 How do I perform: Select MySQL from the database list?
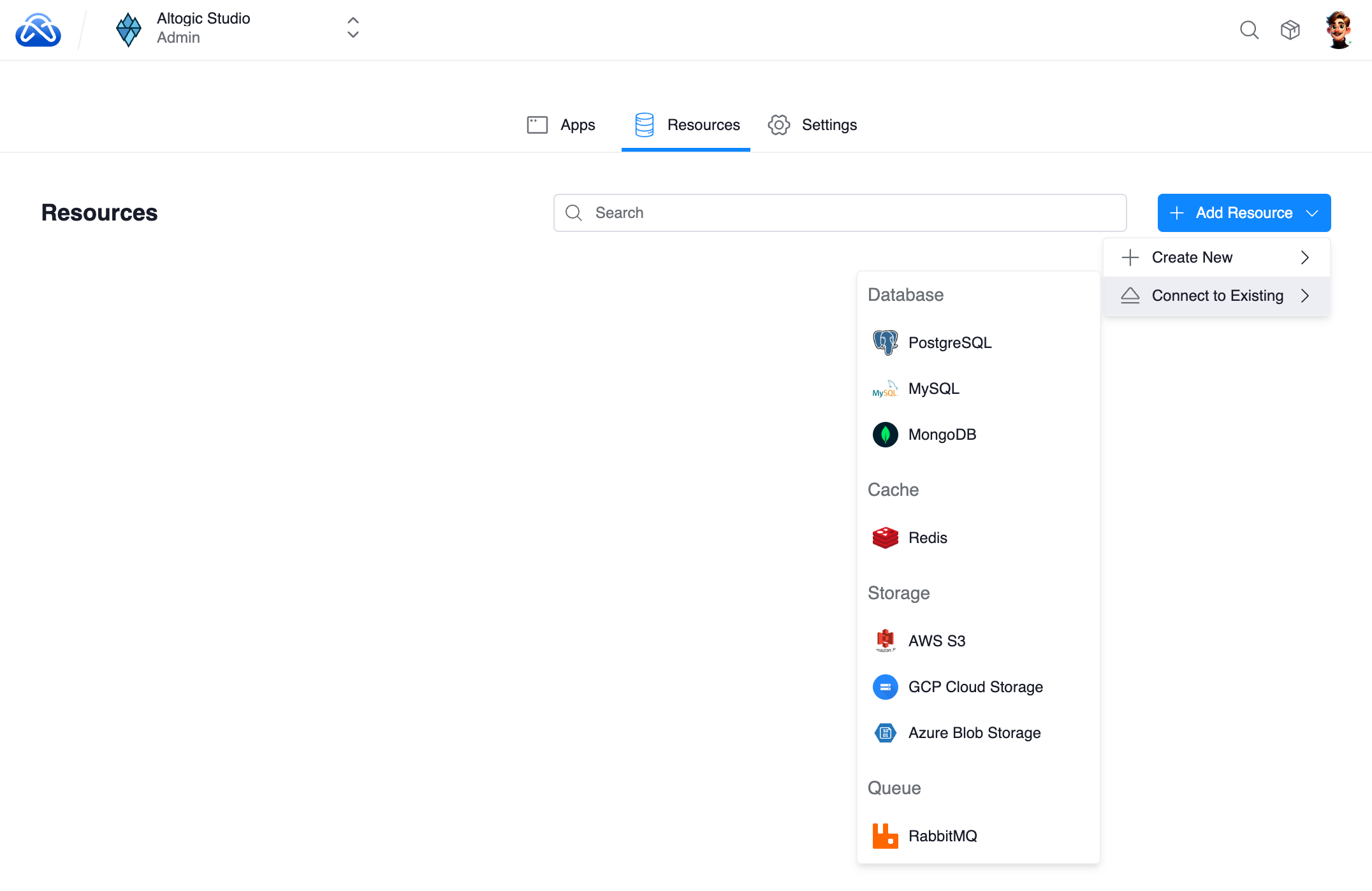point(933,389)
